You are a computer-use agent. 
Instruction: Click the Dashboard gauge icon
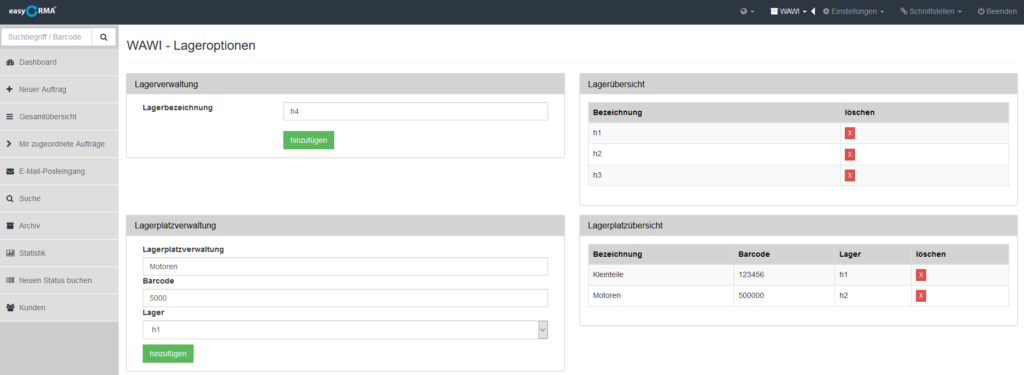(10, 62)
